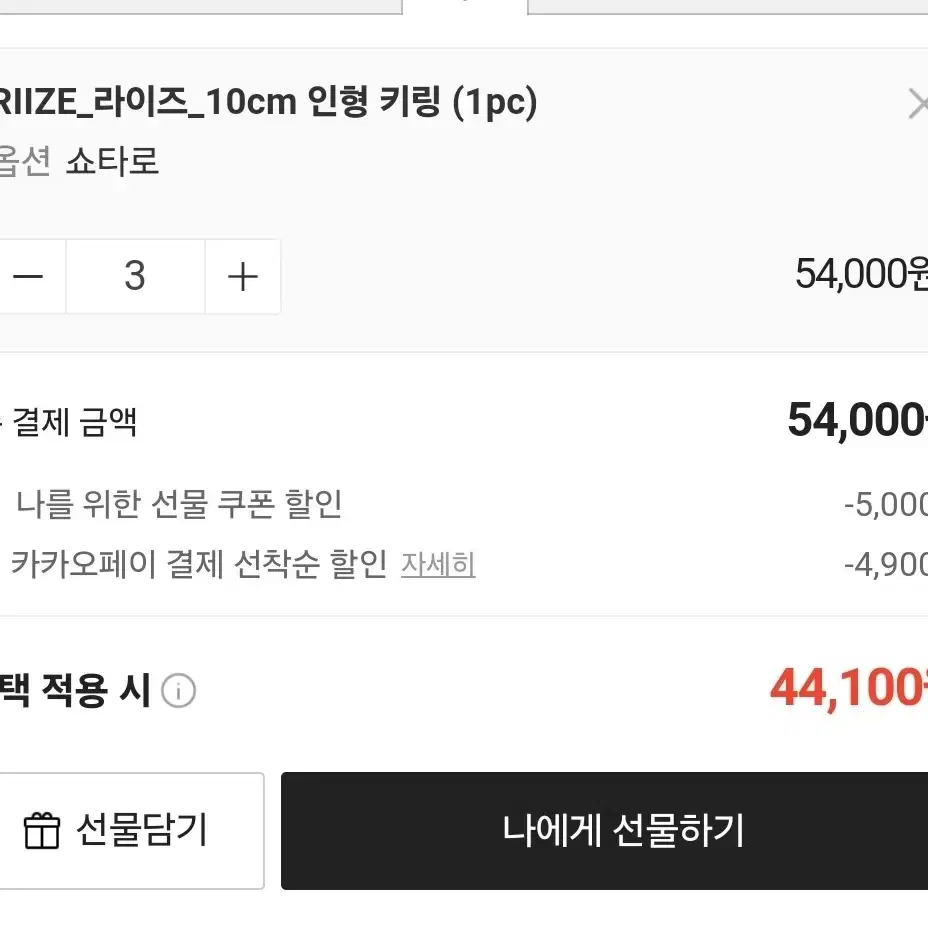Screen dimensions: 928x928
Task: Click the 쇼타로 option text
Action: 112,161
